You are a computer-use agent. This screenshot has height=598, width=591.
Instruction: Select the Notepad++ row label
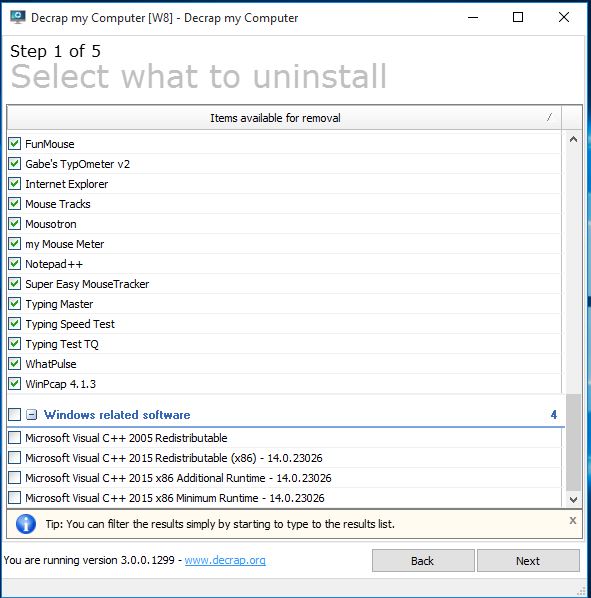click(54, 264)
